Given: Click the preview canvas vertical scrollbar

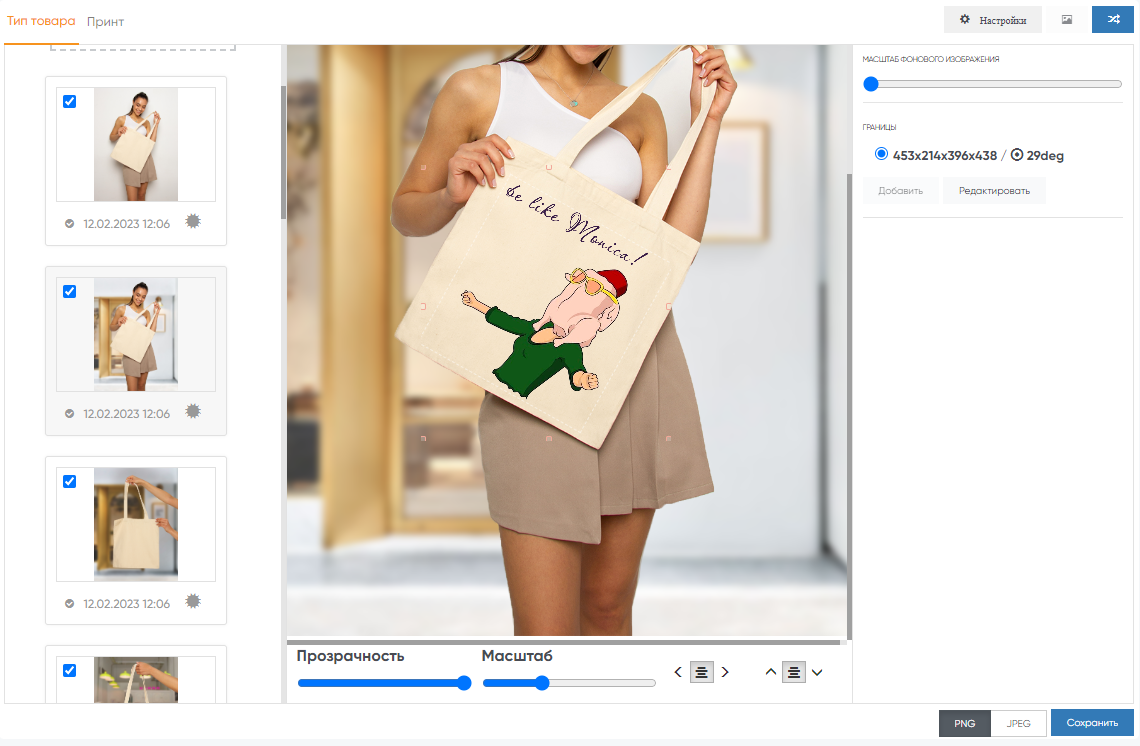Looking at the screenshot, I should pyautogui.click(x=849, y=407).
